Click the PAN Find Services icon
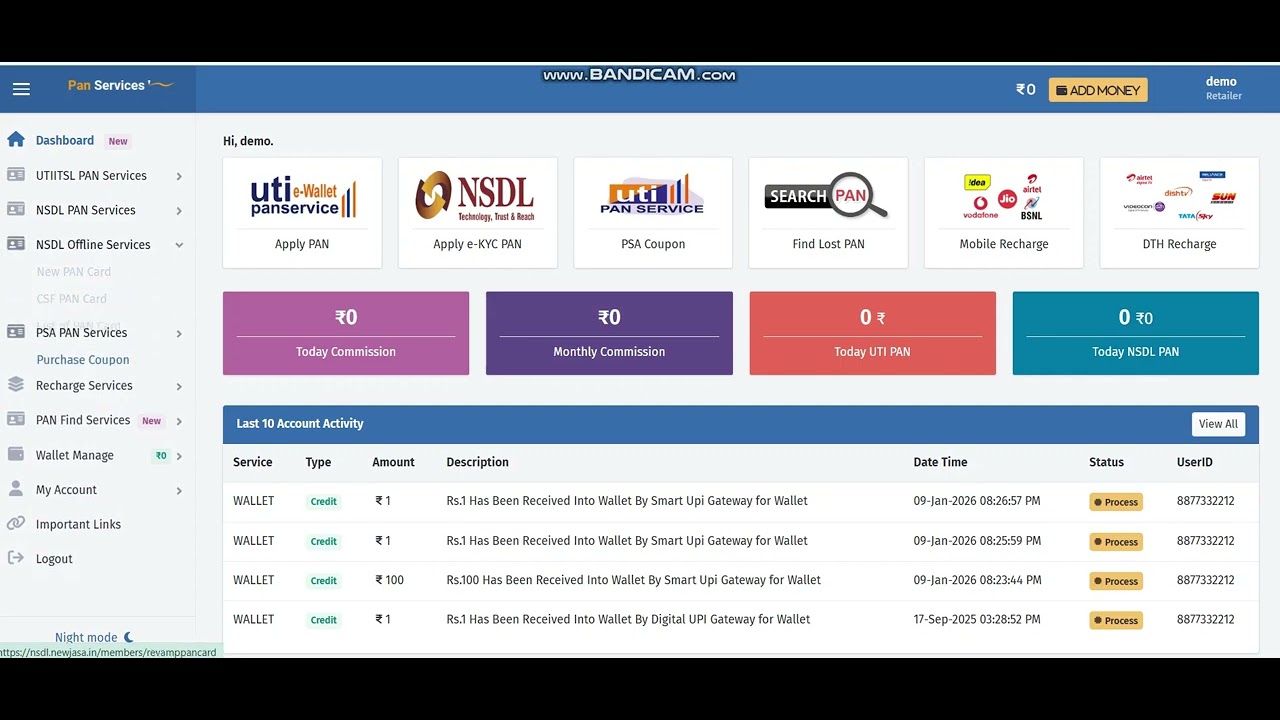The width and height of the screenshot is (1280, 720). point(16,420)
